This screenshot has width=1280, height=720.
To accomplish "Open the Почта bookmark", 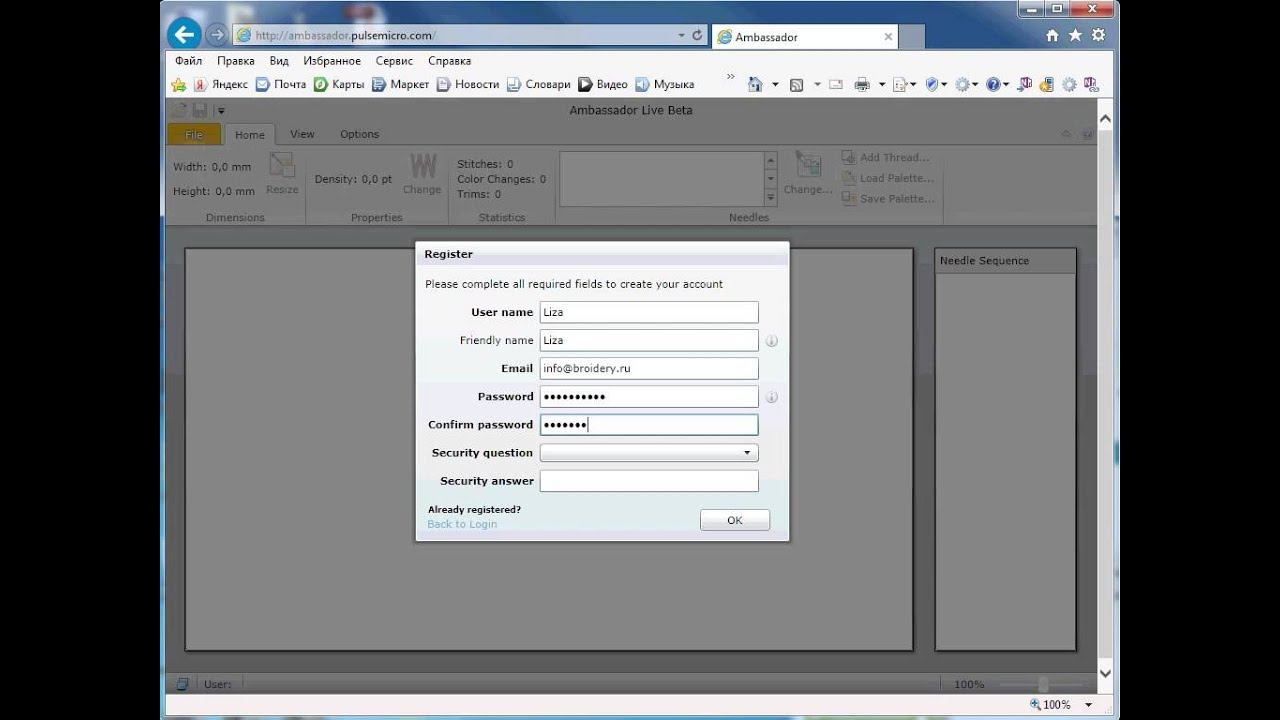I will pyautogui.click(x=281, y=84).
